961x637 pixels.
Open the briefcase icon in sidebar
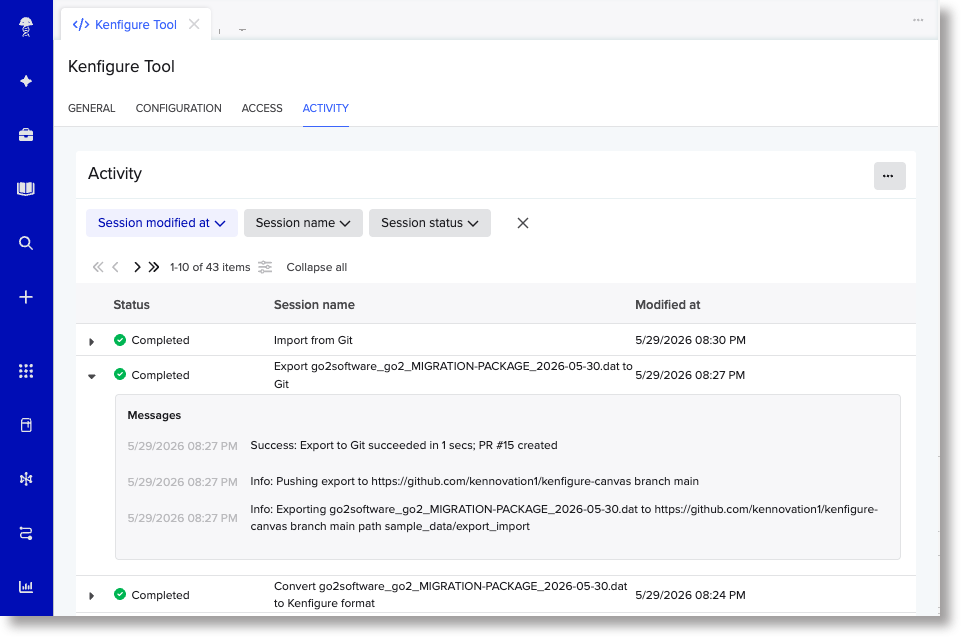pos(26,135)
